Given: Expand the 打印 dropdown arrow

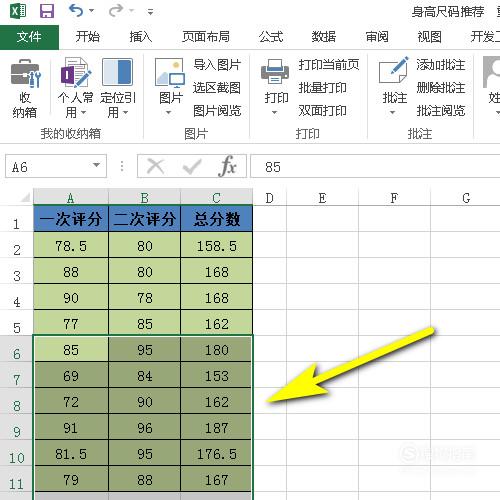Looking at the screenshot, I should [x=274, y=113].
